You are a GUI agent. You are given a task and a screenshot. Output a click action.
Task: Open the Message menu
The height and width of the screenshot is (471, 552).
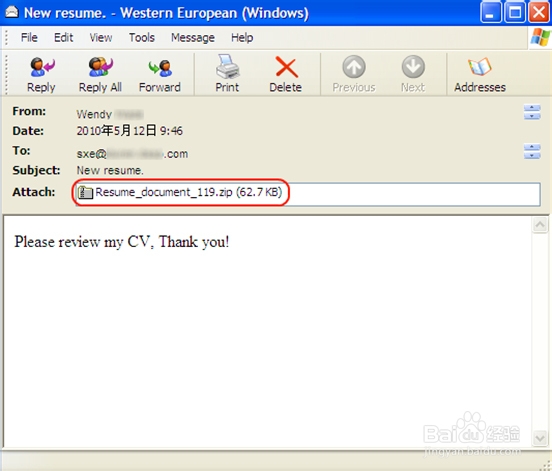tap(193, 37)
